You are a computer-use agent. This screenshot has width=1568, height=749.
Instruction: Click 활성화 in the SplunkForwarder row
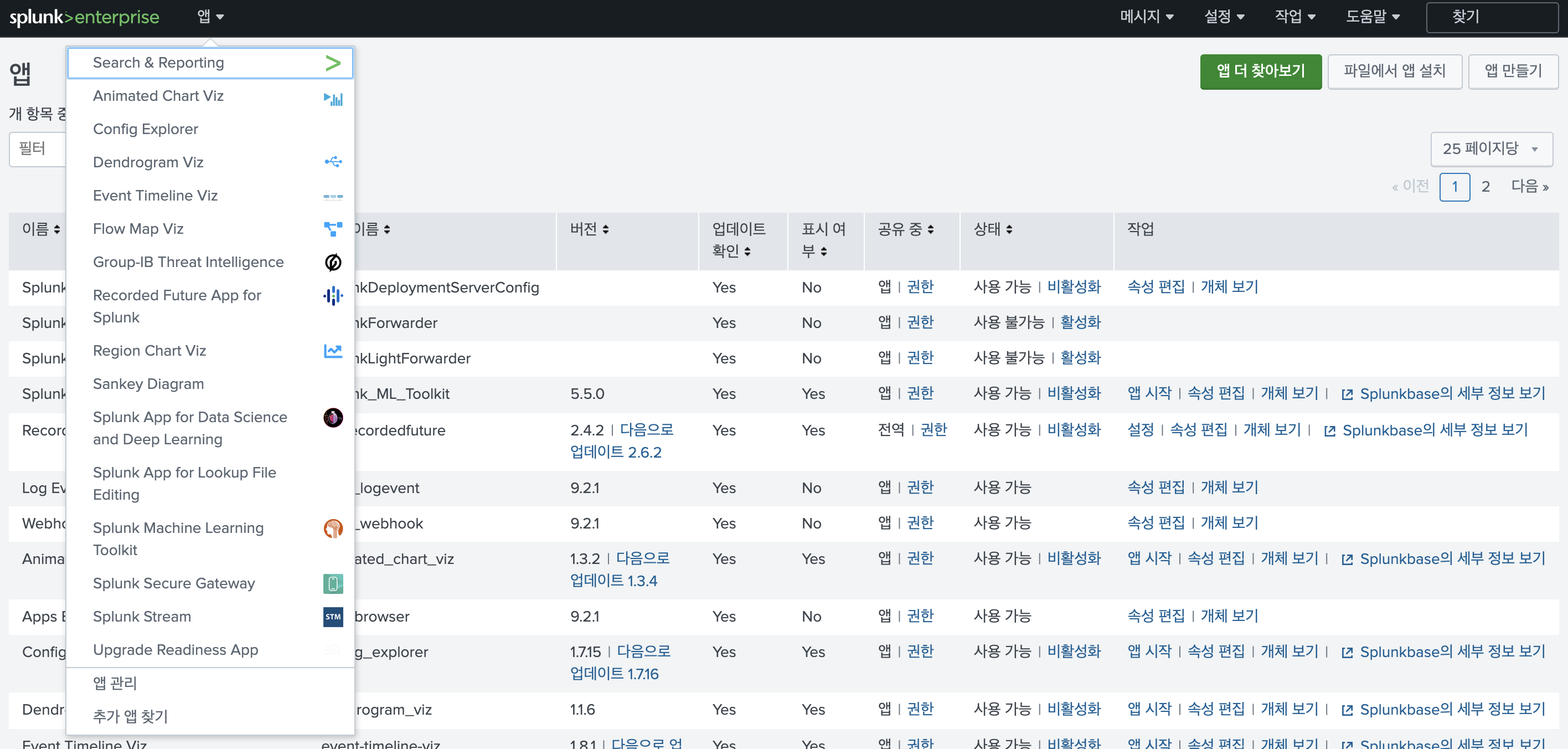coord(1081,323)
